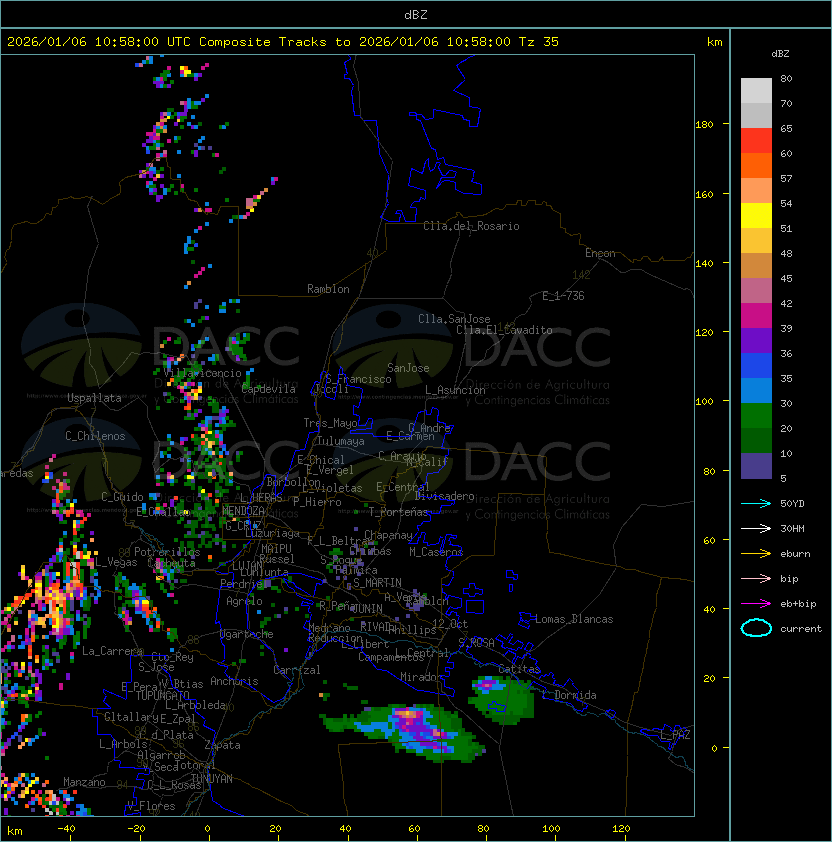Click the 'L_Dormida' place label

tap(569, 695)
